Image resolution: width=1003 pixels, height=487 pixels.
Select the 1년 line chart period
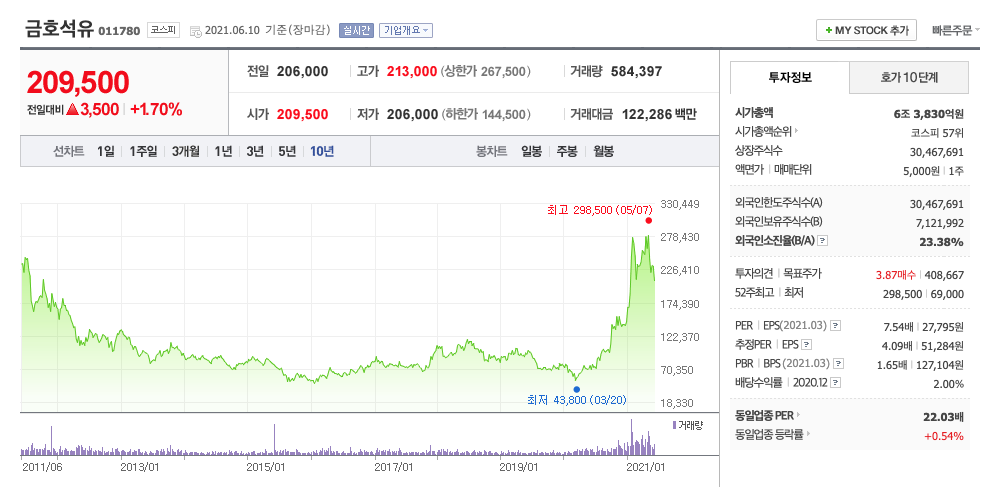tap(223, 152)
